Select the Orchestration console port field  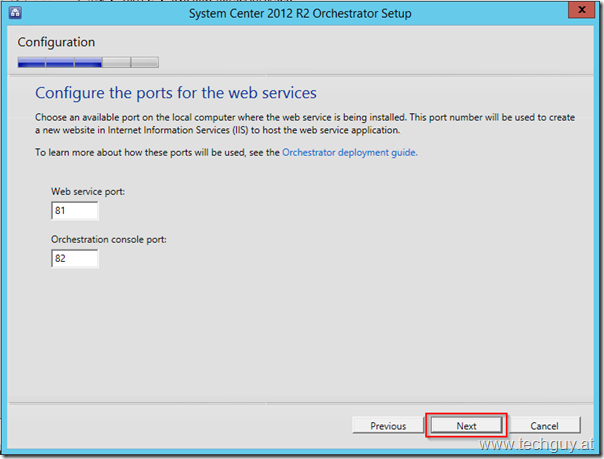pos(74,258)
